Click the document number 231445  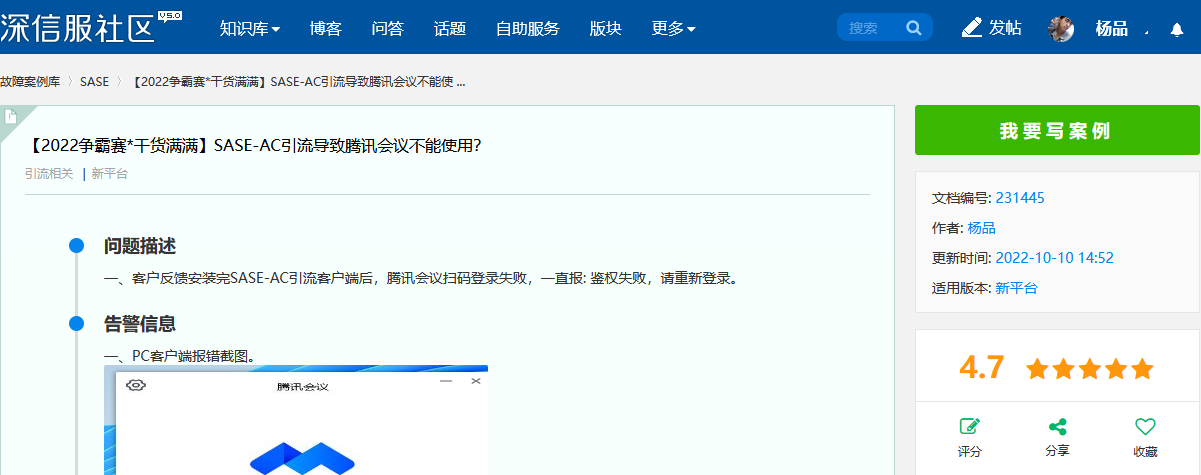pyautogui.click(x=1020, y=198)
